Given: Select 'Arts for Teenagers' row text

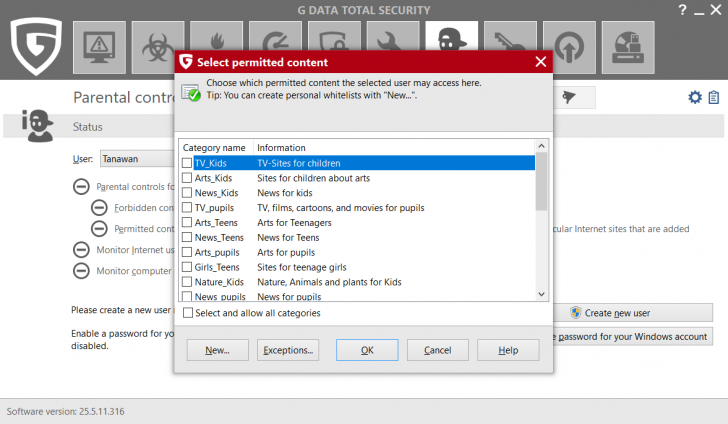Looking at the screenshot, I should (294, 222).
